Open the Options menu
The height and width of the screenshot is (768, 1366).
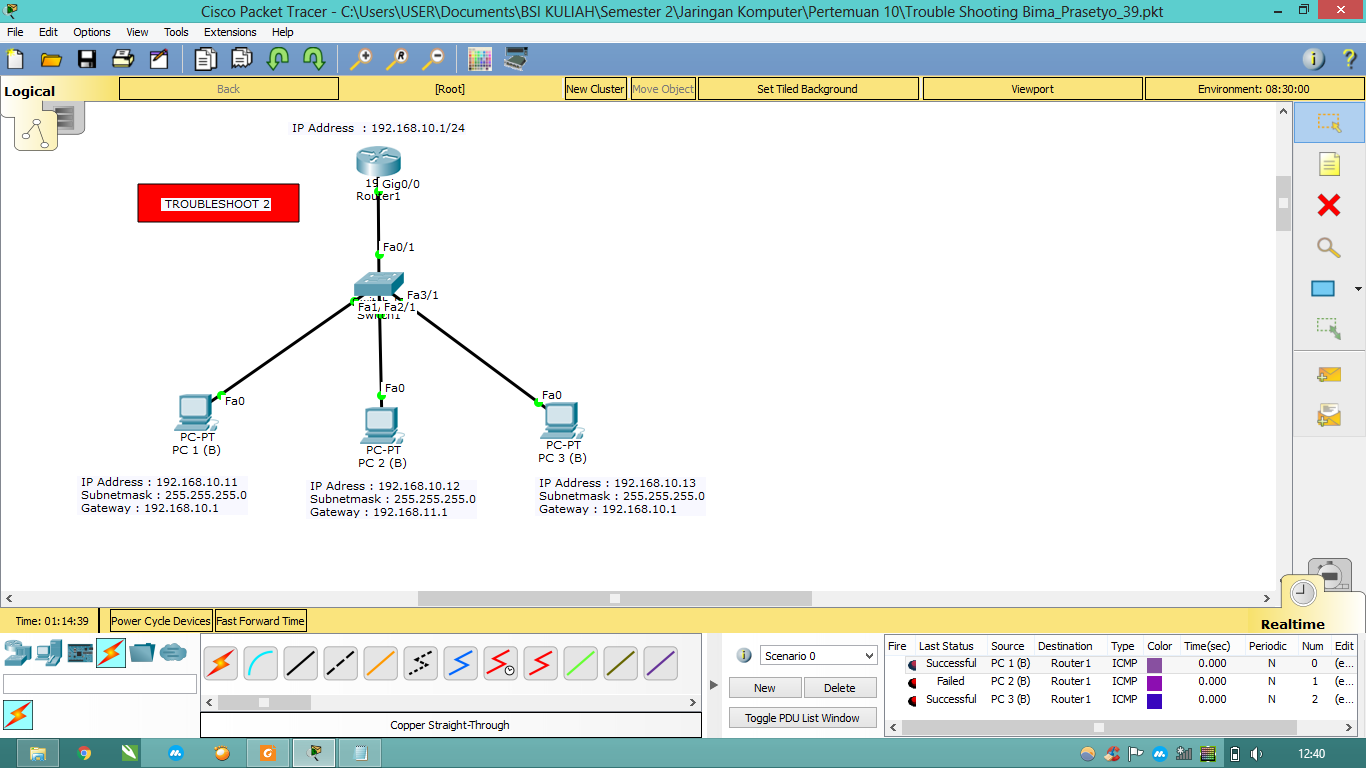coord(92,32)
